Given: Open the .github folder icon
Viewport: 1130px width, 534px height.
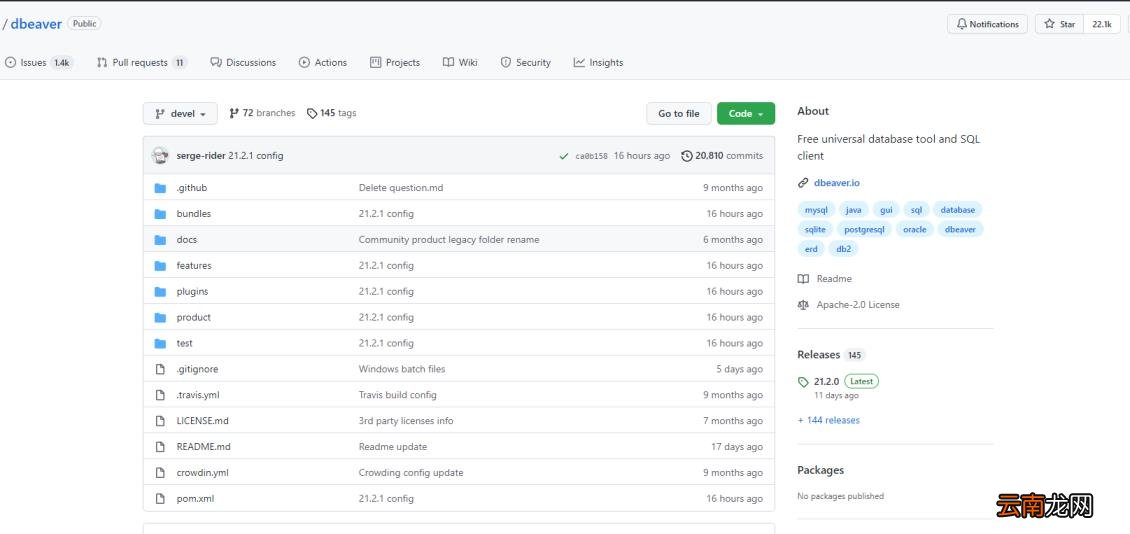Looking at the screenshot, I should [x=160, y=188].
